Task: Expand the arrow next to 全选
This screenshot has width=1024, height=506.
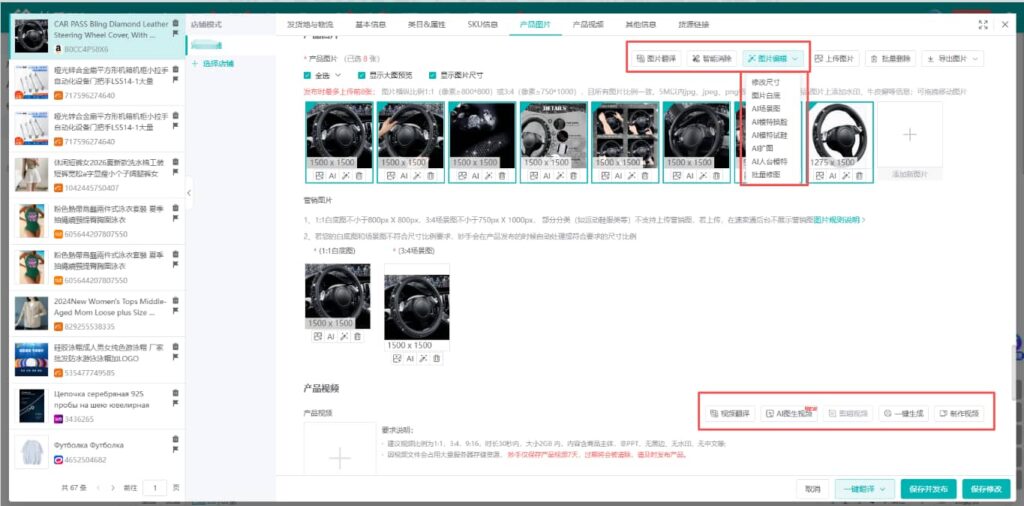Action: tap(338, 75)
